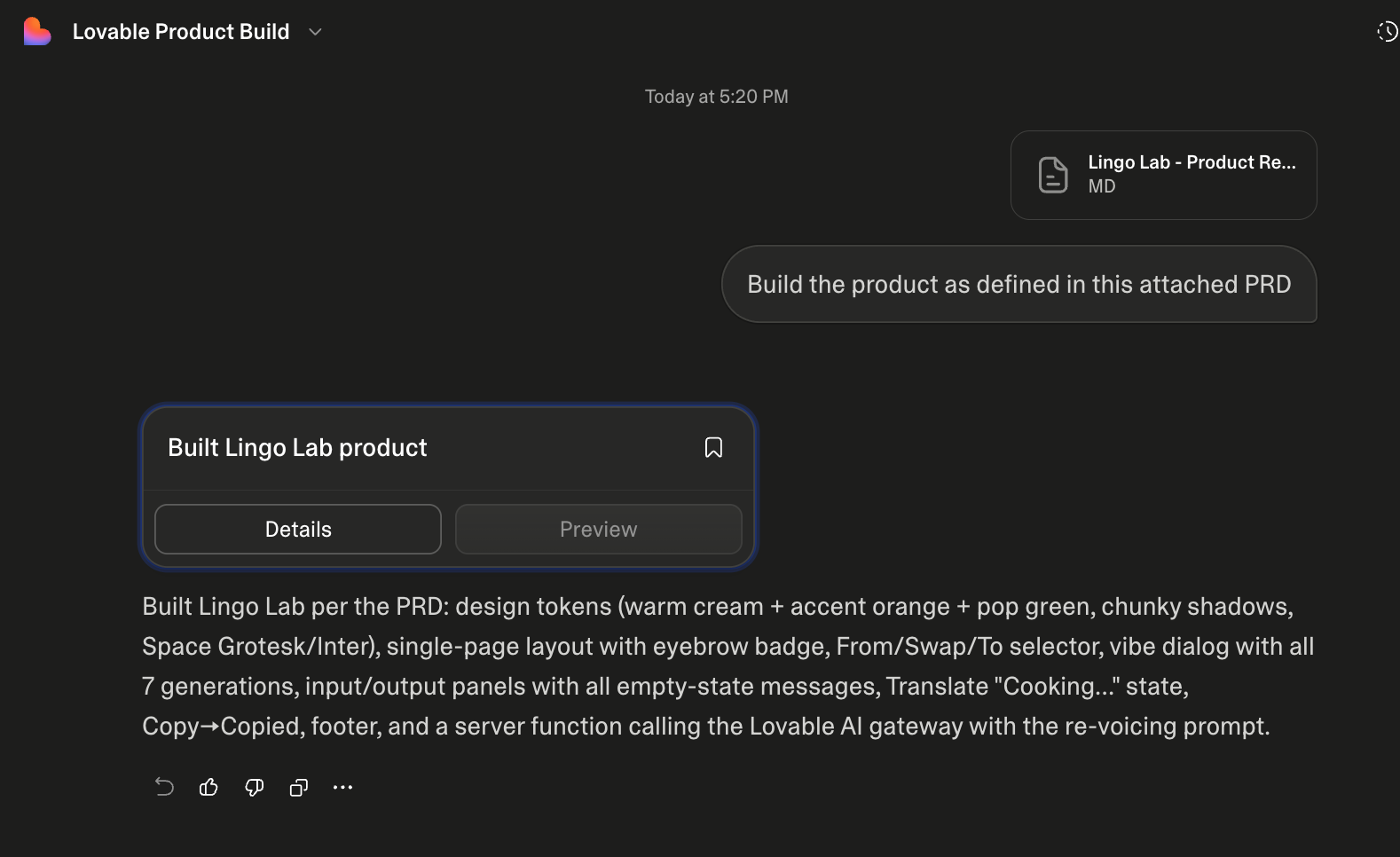Open chat history clock icon
Viewport: 1400px width, 857px height.
click(1387, 32)
